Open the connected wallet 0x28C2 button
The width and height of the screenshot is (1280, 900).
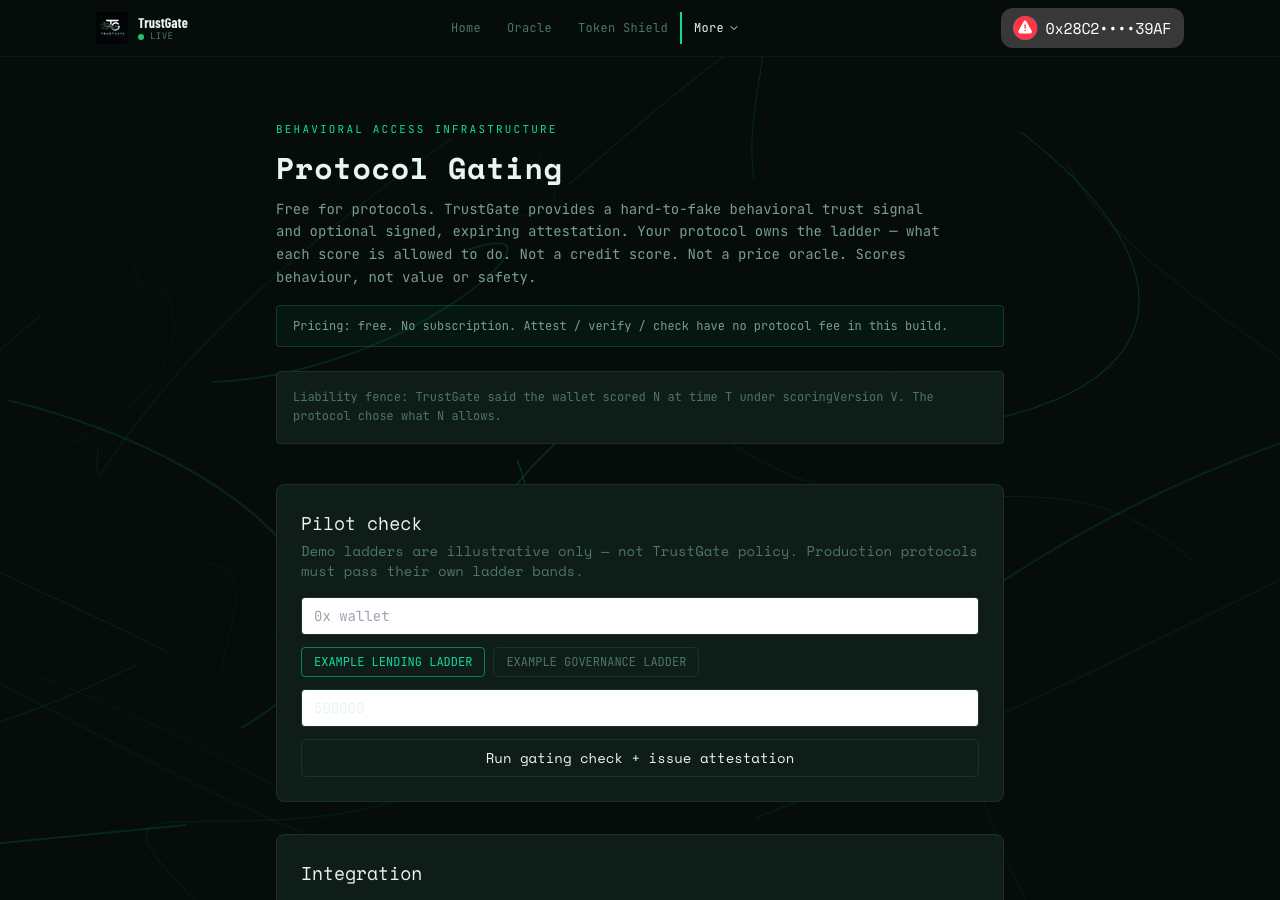point(1092,28)
